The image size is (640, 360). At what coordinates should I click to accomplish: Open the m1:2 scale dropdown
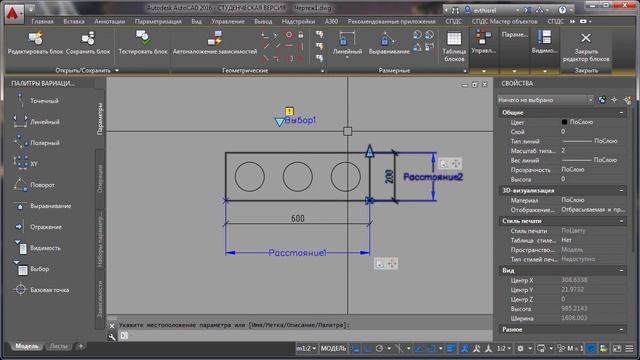click(x=306, y=349)
